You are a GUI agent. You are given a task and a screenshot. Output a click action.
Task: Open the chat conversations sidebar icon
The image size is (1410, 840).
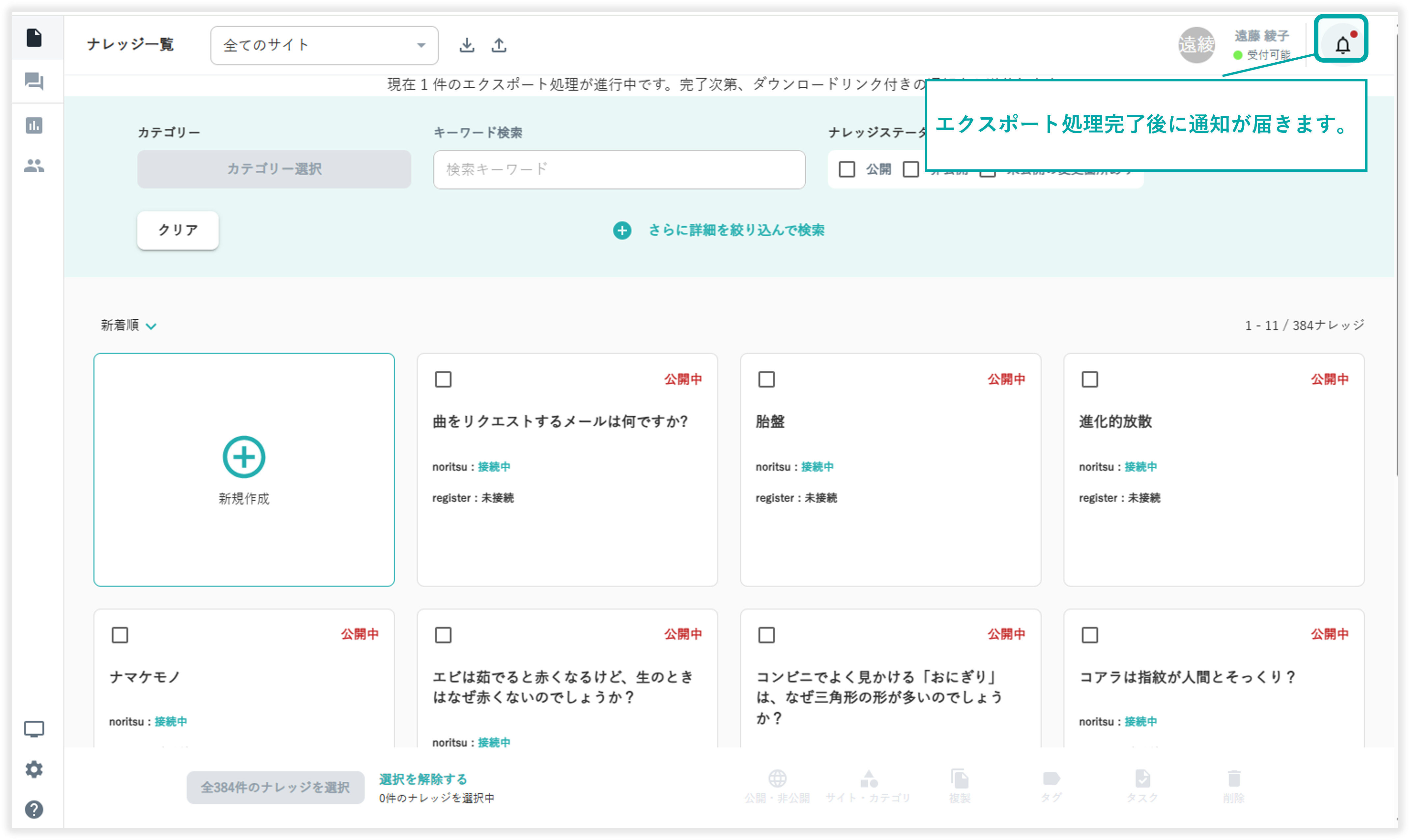pyautogui.click(x=34, y=81)
